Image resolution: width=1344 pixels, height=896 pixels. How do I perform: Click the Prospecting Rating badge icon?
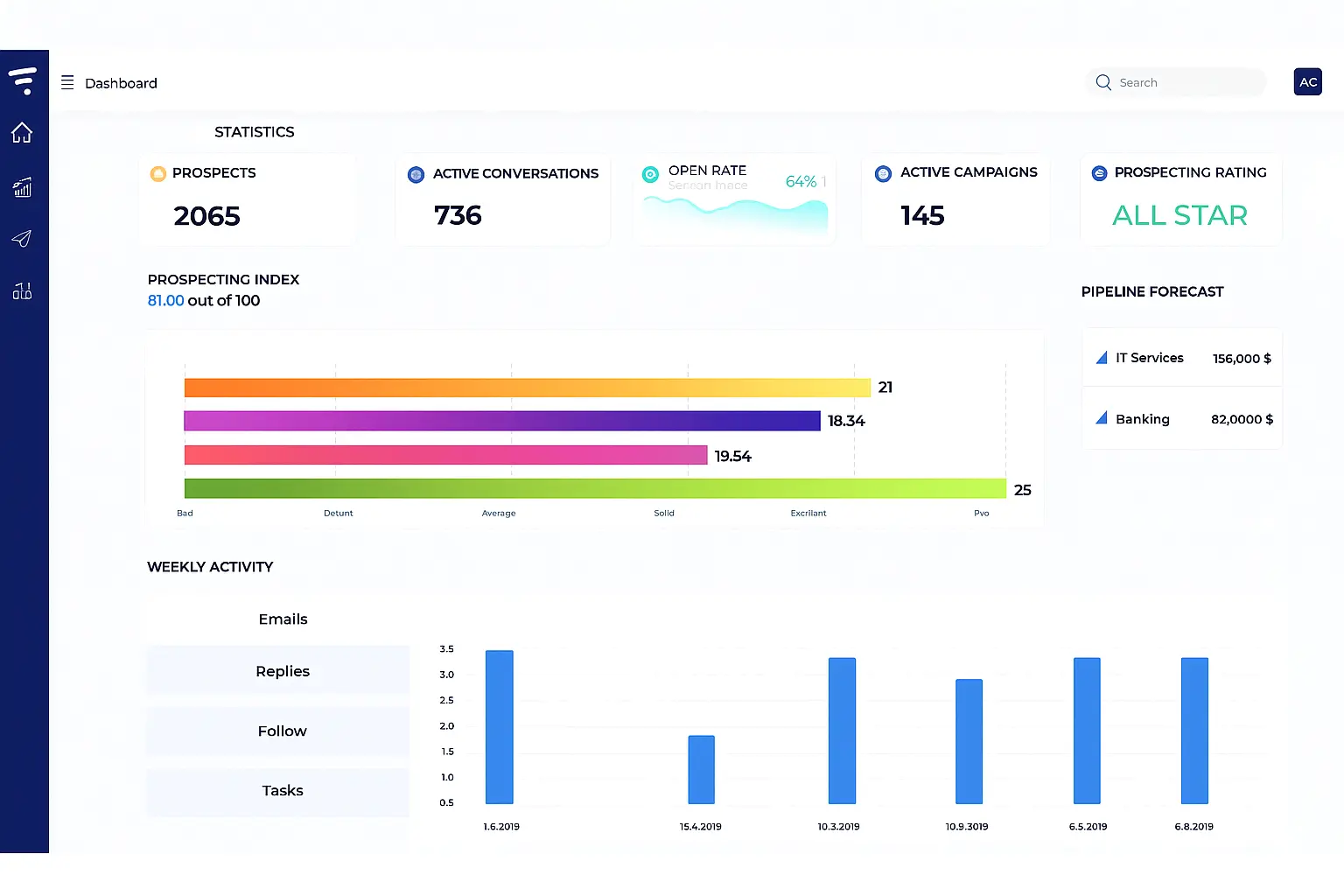point(1099,173)
